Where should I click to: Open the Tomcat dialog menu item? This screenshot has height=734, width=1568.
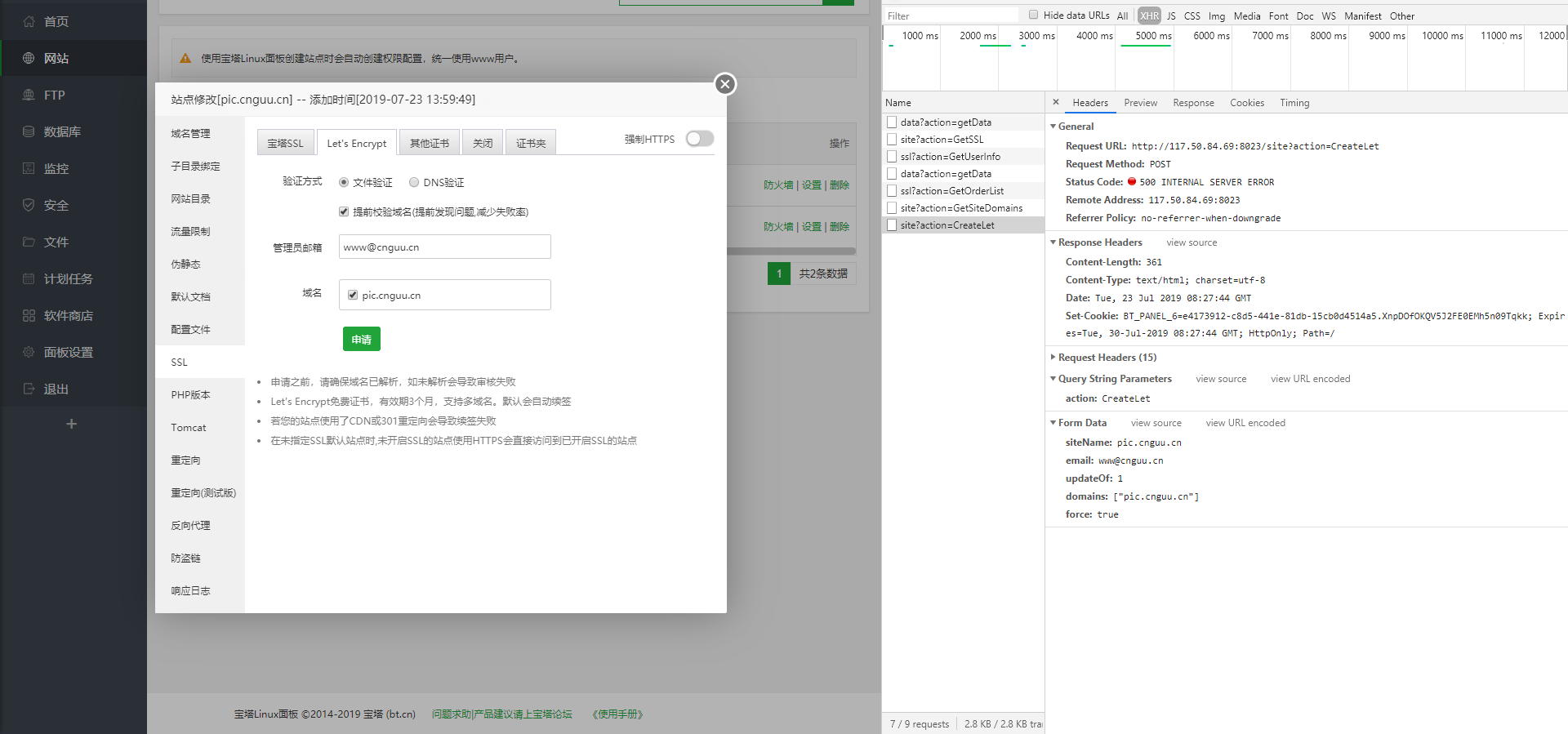(200, 427)
